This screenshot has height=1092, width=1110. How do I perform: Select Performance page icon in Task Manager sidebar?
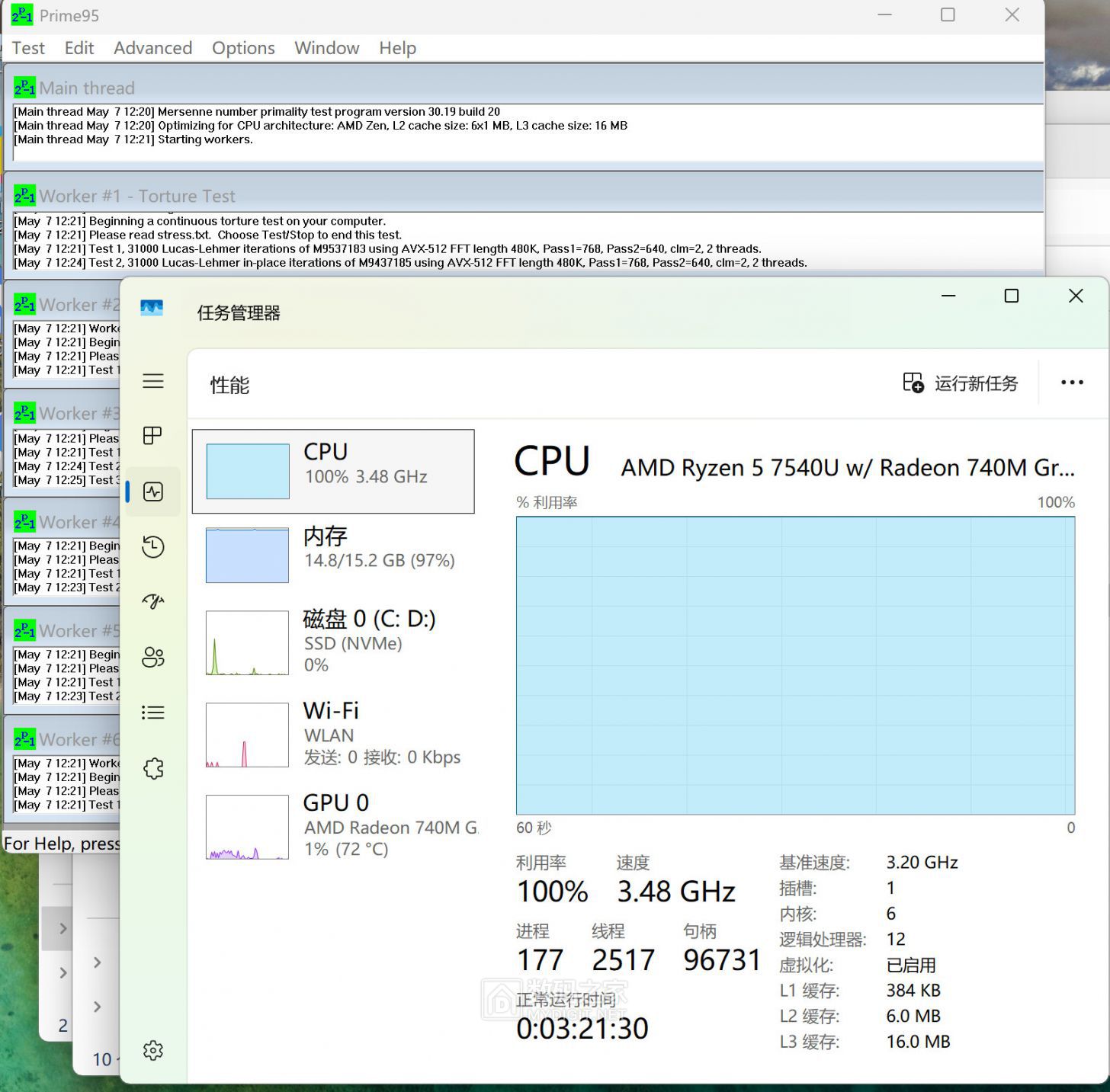(153, 492)
